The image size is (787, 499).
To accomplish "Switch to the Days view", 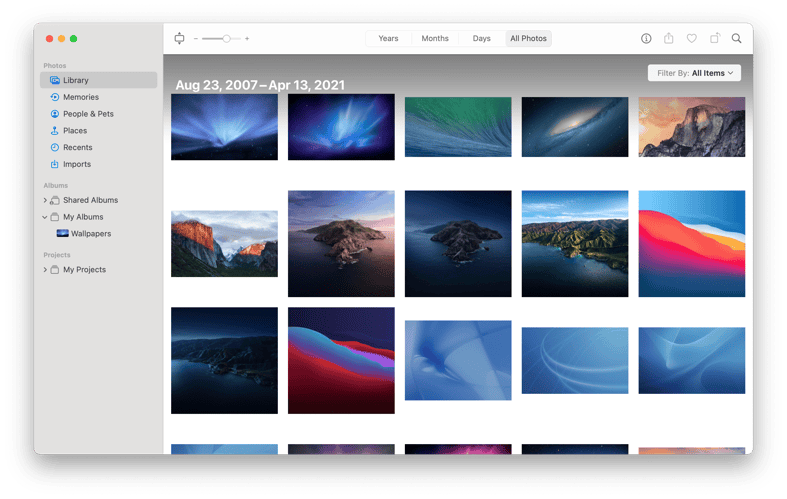I will 481,39.
